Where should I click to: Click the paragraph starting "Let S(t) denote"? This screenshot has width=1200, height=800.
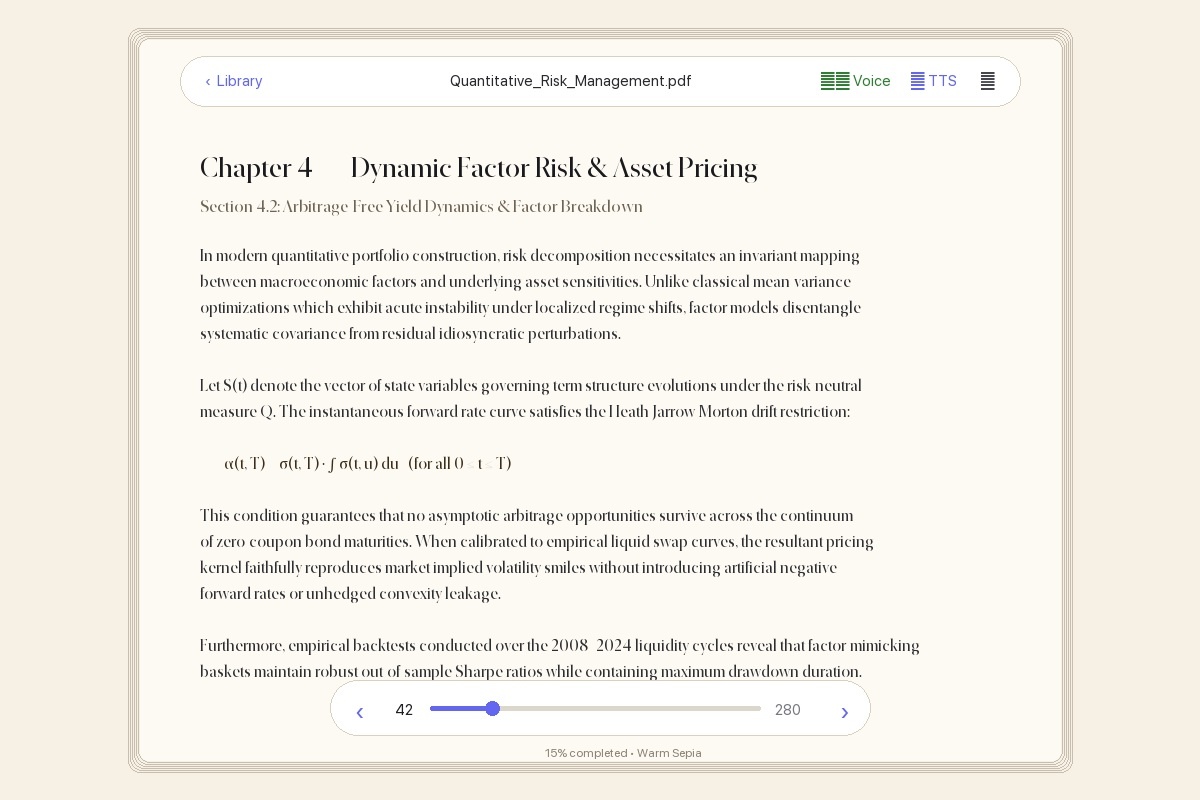point(530,399)
